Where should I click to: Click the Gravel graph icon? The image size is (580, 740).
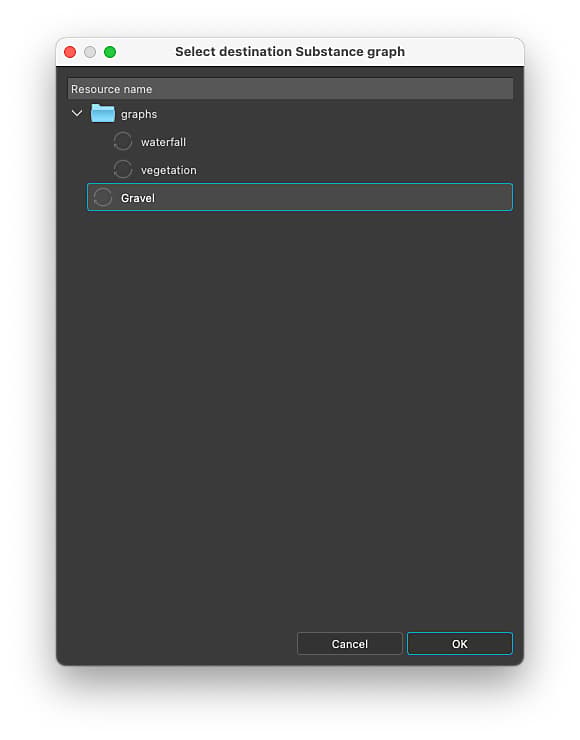point(103,197)
